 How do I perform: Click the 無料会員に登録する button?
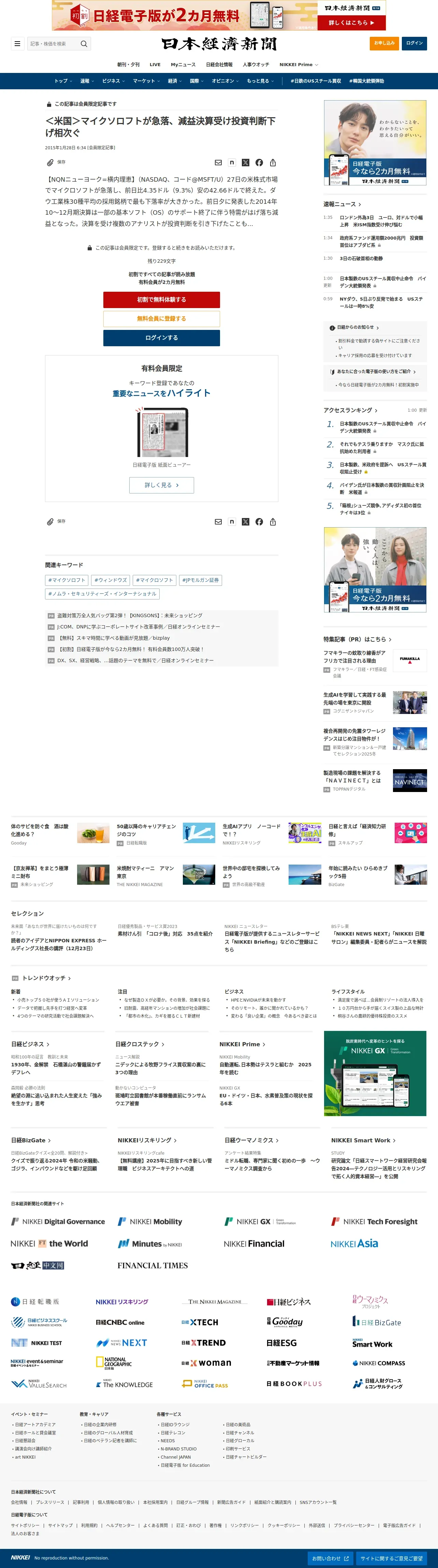click(161, 318)
